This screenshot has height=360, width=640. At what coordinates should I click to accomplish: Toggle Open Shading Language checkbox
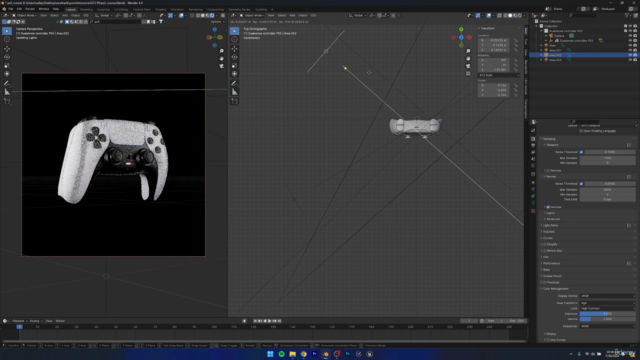click(x=581, y=131)
